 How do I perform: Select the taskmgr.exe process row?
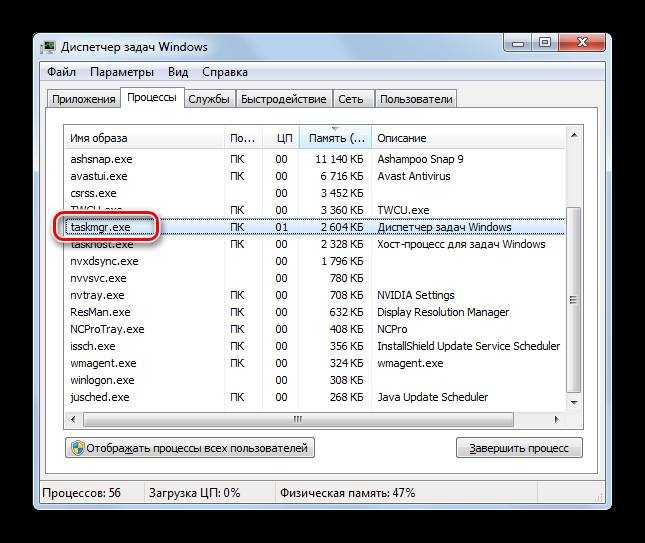click(x=315, y=227)
